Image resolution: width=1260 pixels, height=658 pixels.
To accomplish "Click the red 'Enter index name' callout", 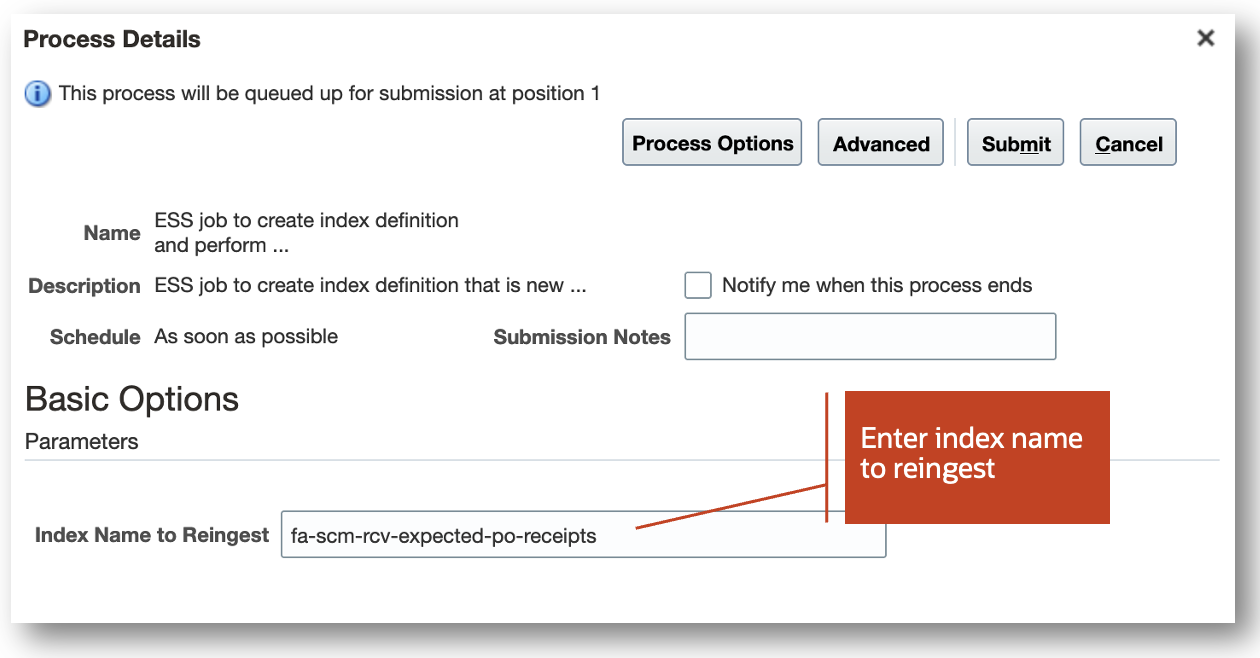I will pyautogui.click(x=976, y=455).
